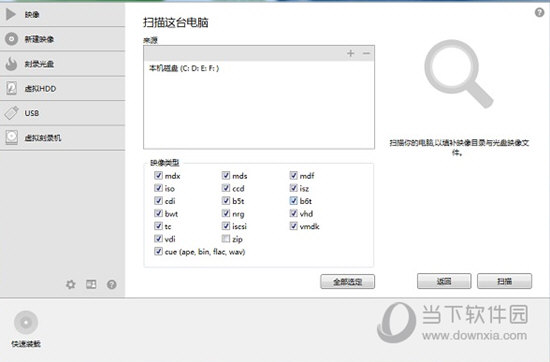Screen dimensions: 550x362
Task: Open the 映像 section in the sidebar
Action: coord(62,14)
